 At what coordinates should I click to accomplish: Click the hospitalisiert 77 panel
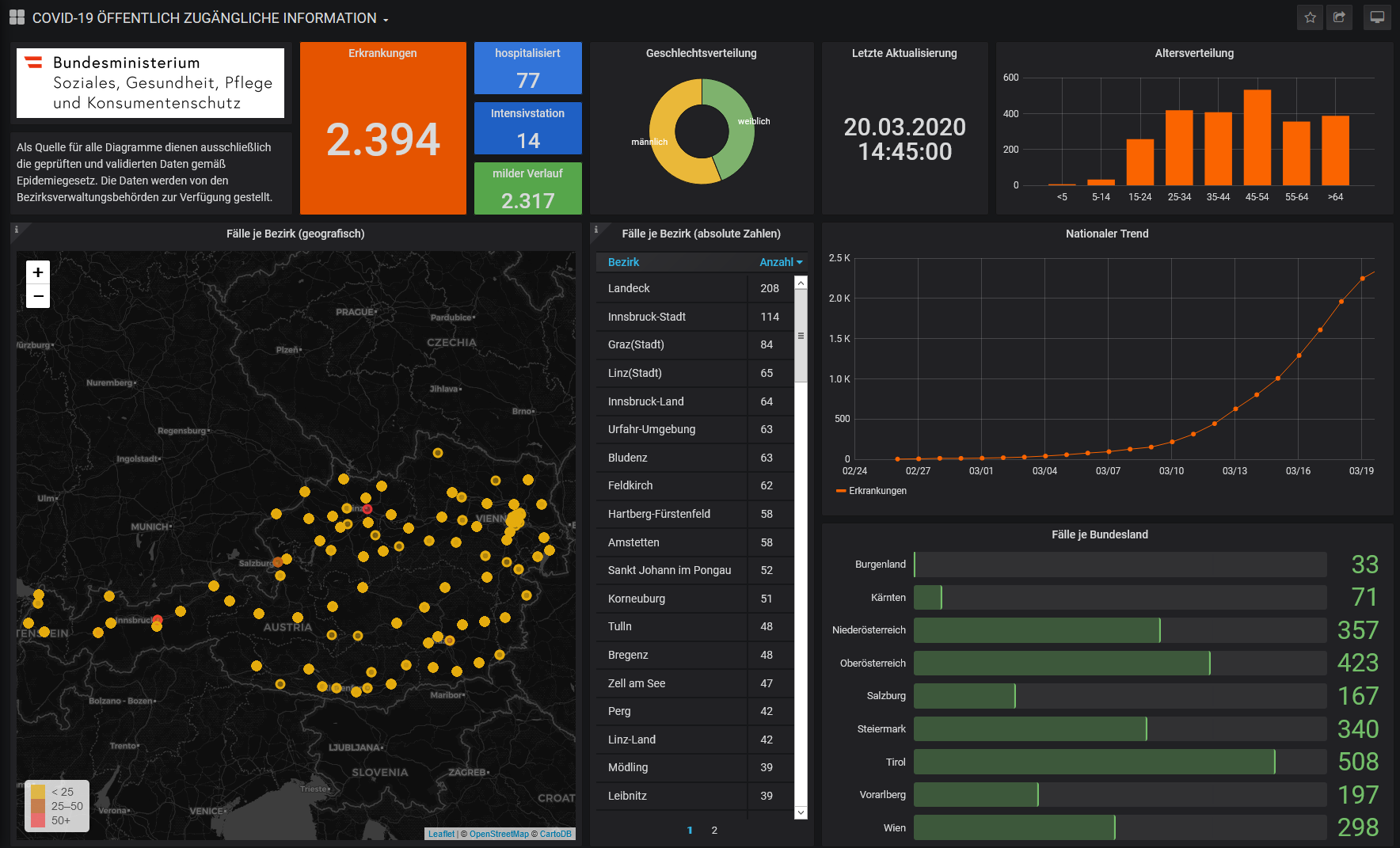coord(528,68)
